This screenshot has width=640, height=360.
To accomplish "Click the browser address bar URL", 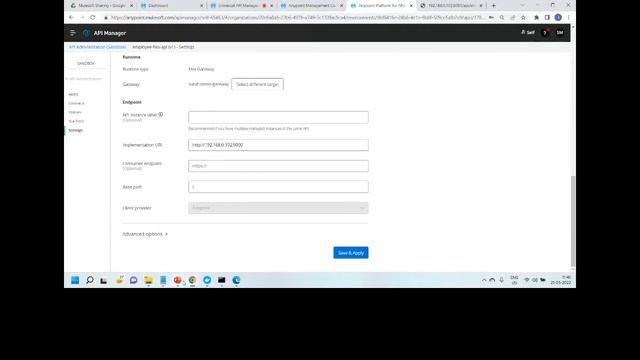I will pyautogui.click(x=297, y=18).
